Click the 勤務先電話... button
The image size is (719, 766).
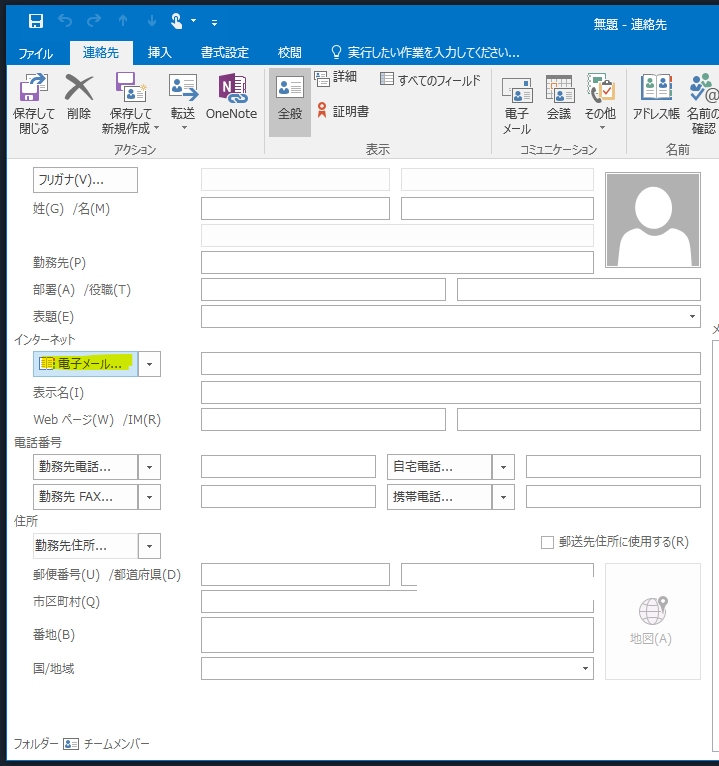[85, 468]
